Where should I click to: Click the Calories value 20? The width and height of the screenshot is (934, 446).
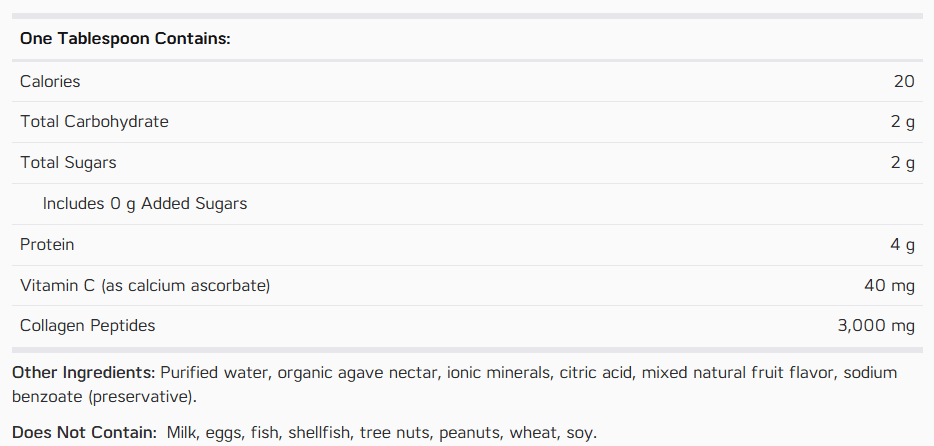click(x=904, y=82)
